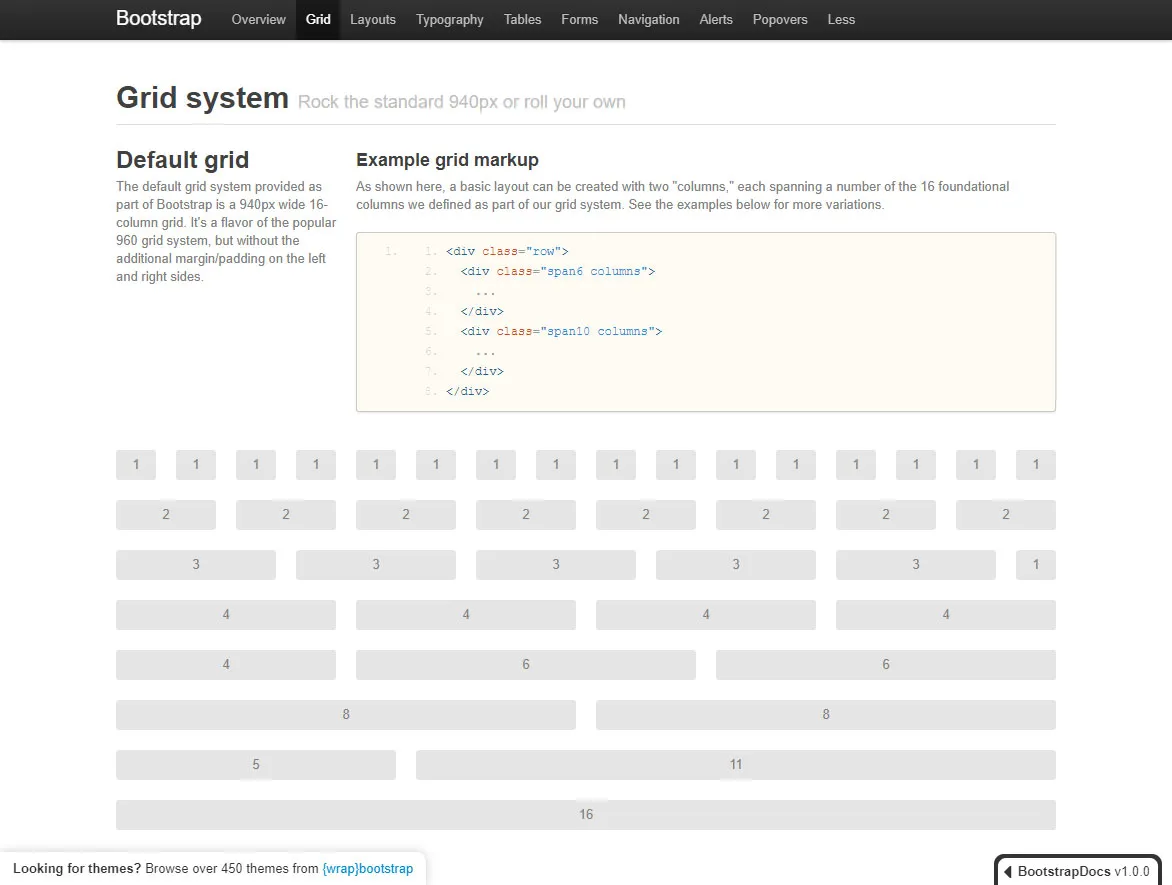Expand the BootstrapDocs v1.0.0 panel arrow
This screenshot has width=1172, height=885.
(x=1008, y=872)
